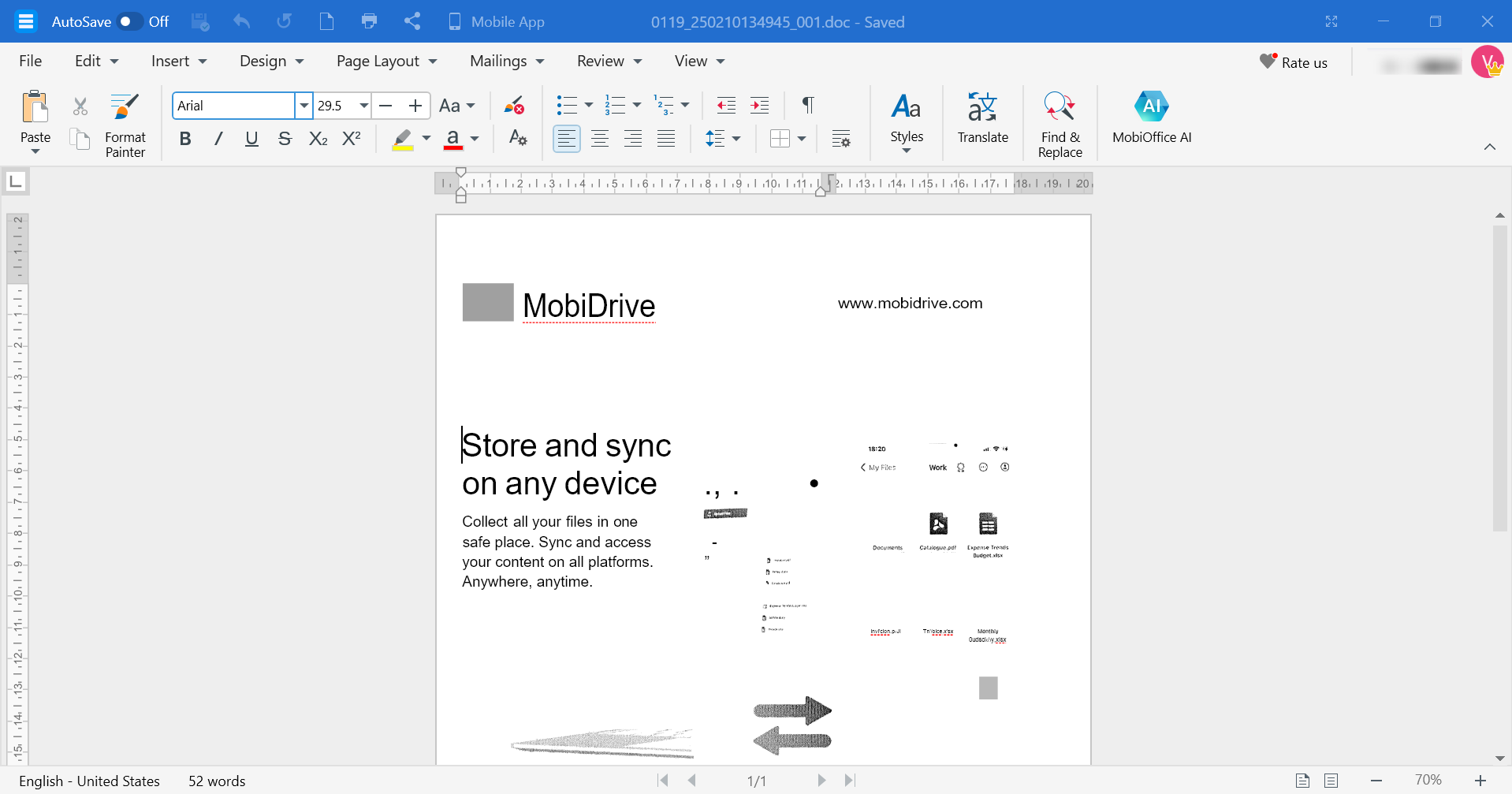Toggle justified paragraph alignment

(666, 138)
